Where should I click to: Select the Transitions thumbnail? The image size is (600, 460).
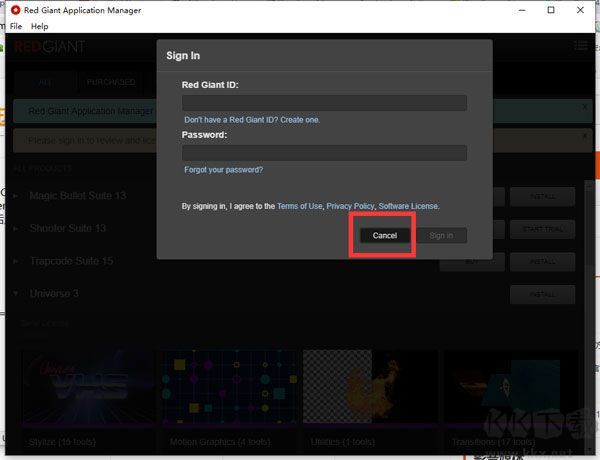click(x=511, y=387)
